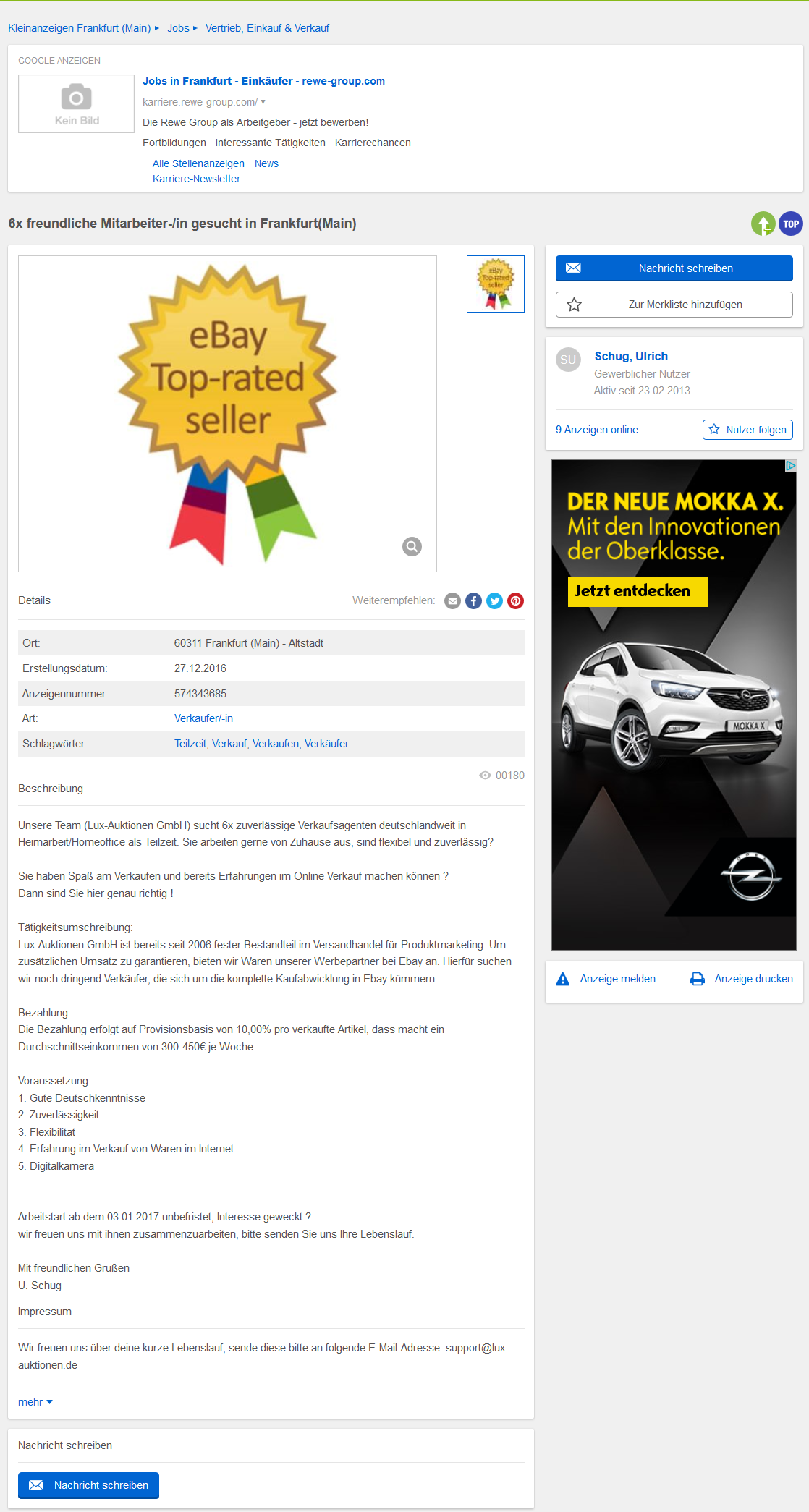809x1512 pixels.
Task: Click Anzeige melden link
Action: pos(618,979)
